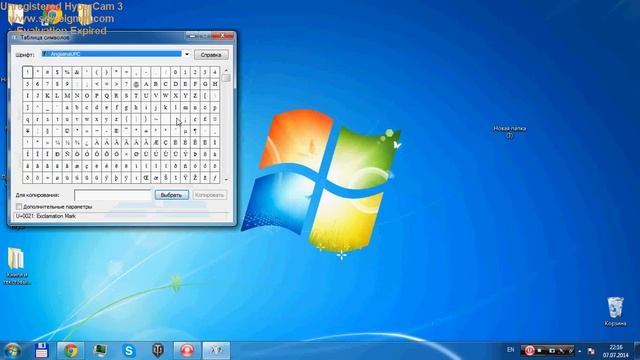The image size is (640, 360).
Task: Select the Œ uppercase ligature character cell
Action: 146,178
